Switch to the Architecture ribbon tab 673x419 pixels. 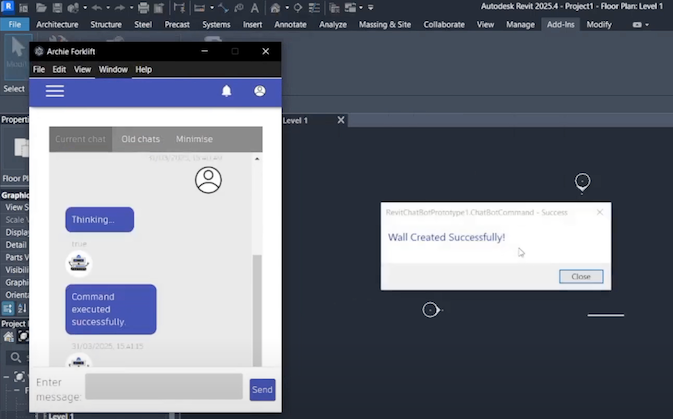tap(57, 24)
